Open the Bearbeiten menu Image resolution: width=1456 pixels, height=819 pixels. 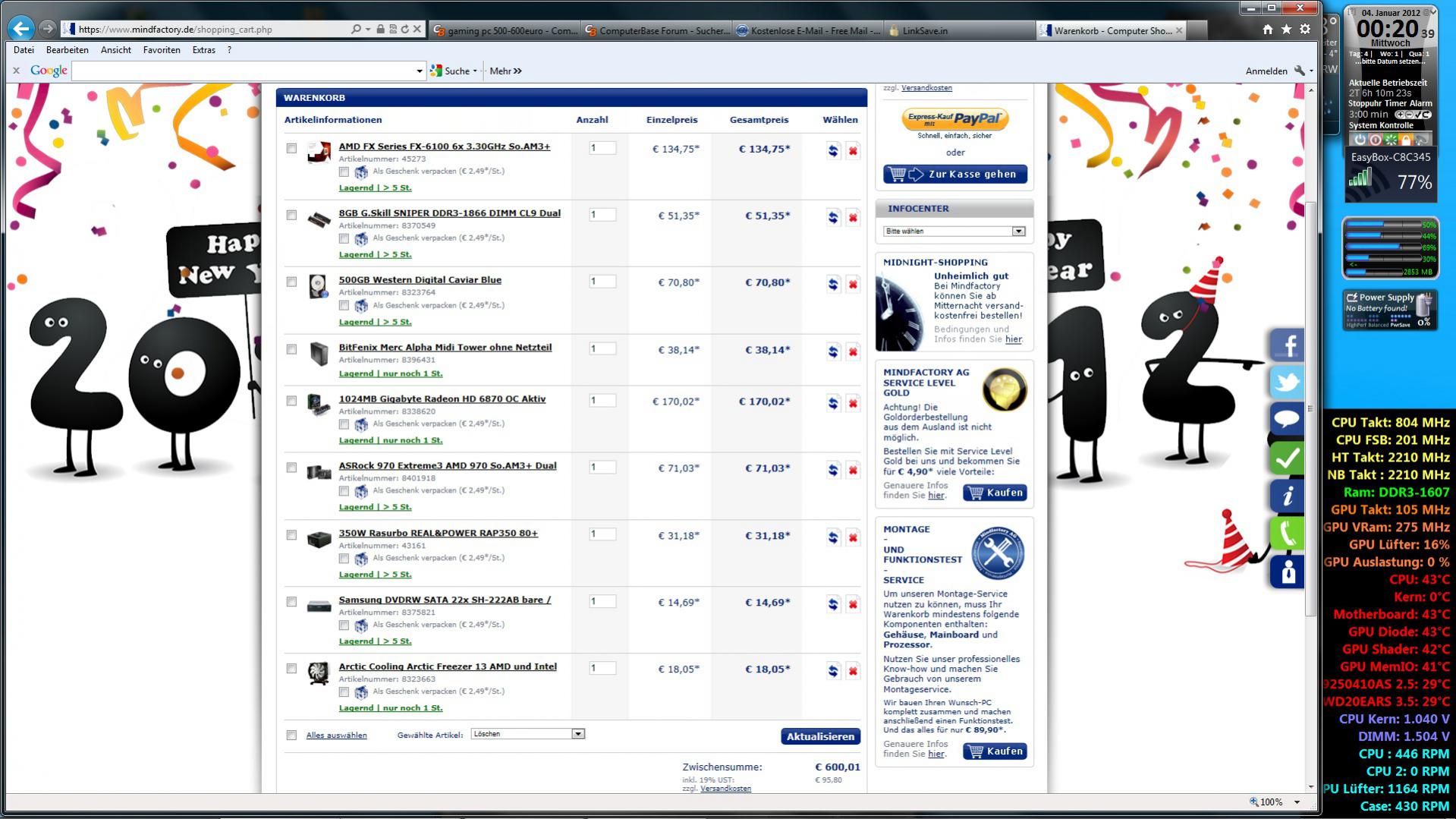tap(67, 50)
